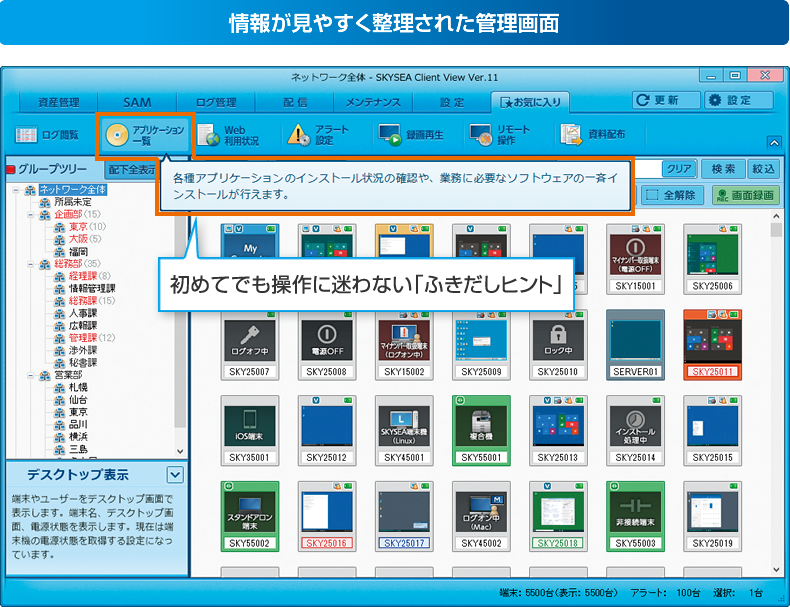This screenshot has width=790, height=607.
Task: Switch to the SAM tab
Action: [x=137, y=103]
